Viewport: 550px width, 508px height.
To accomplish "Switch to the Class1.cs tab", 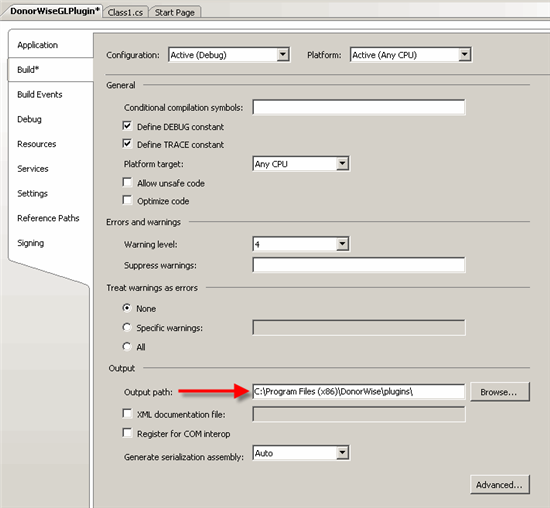I will [125, 12].
